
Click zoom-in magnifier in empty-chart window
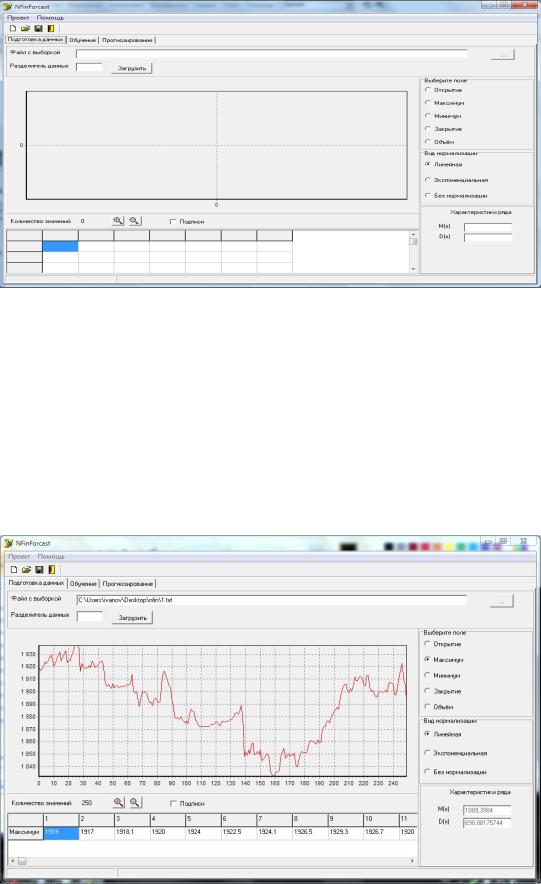pos(118,221)
